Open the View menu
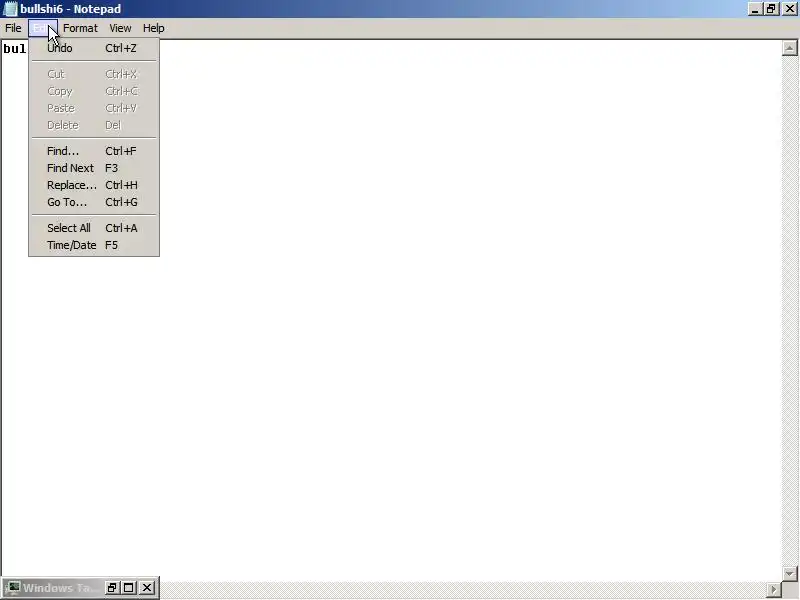Image resolution: width=800 pixels, height=600 pixels. coord(120,28)
